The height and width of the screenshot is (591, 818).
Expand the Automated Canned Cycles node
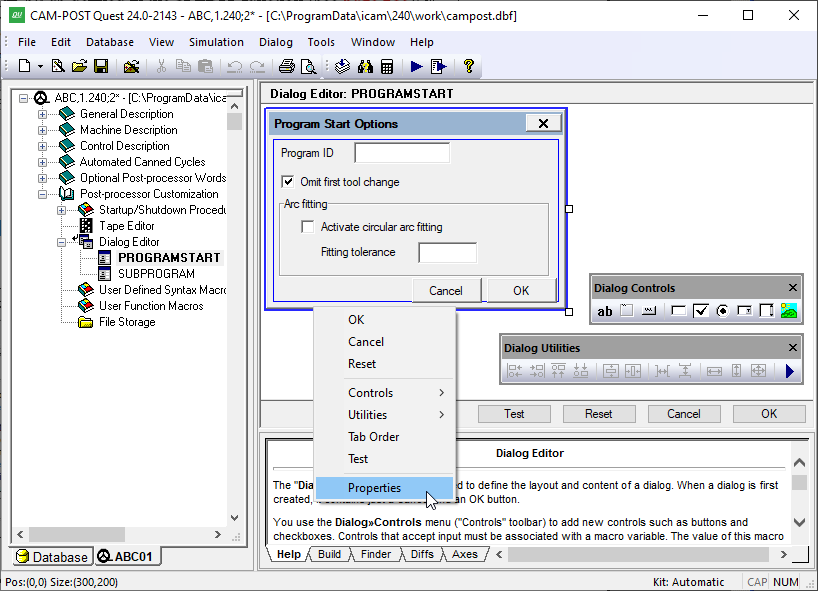(42, 162)
